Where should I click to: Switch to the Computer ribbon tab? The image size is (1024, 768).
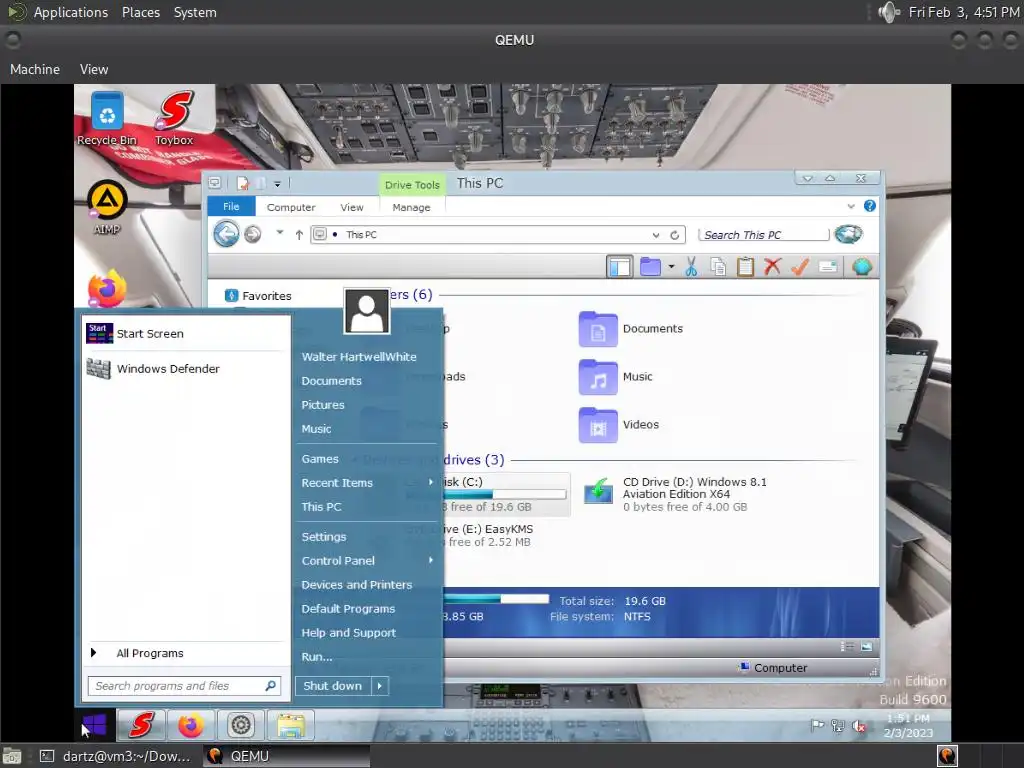[x=291, y=207]
